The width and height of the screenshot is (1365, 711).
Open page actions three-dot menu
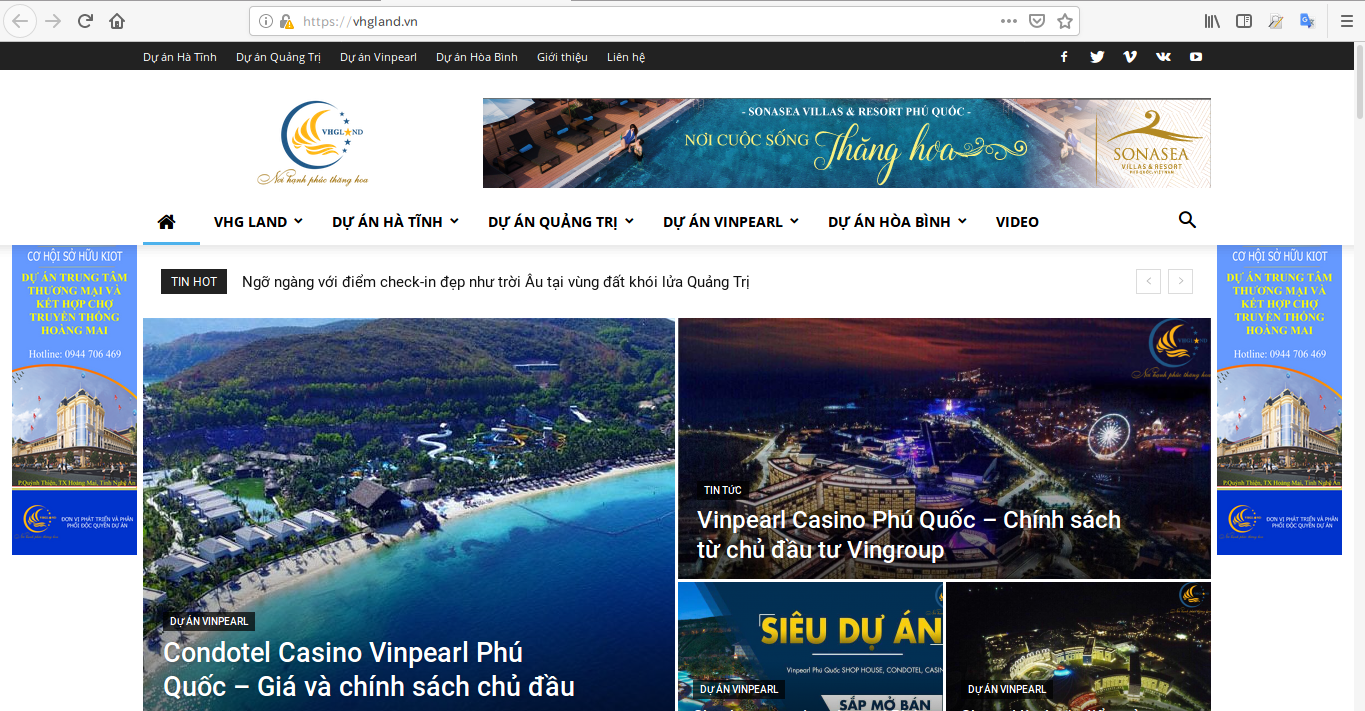point(1009,21)
